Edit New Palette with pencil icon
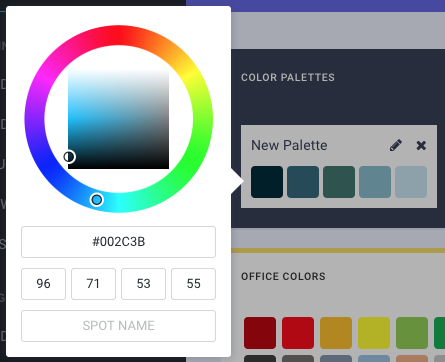445x362 pixels. coord(396,145)
